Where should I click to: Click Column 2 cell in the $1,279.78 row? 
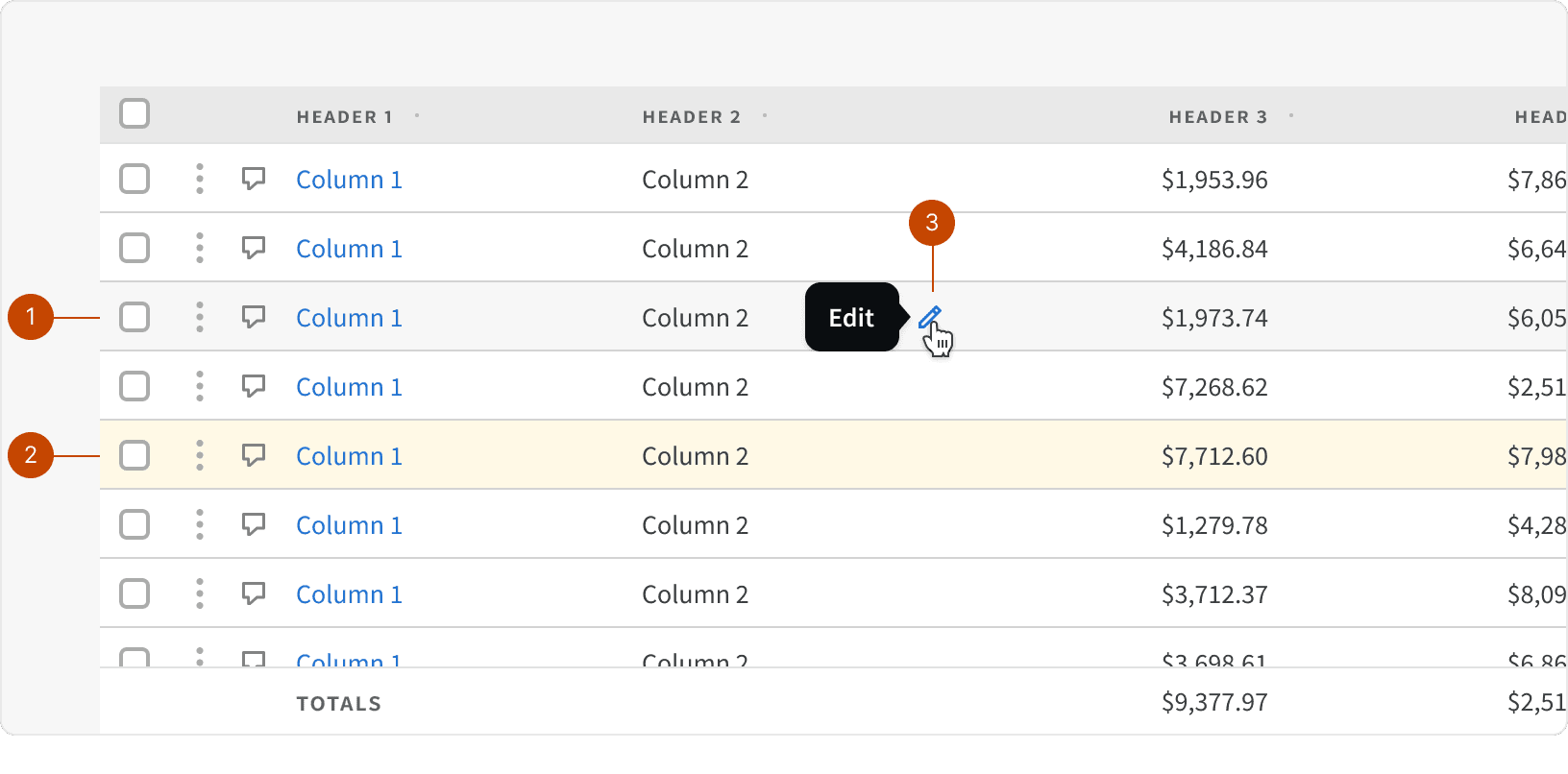pos(695,525)
